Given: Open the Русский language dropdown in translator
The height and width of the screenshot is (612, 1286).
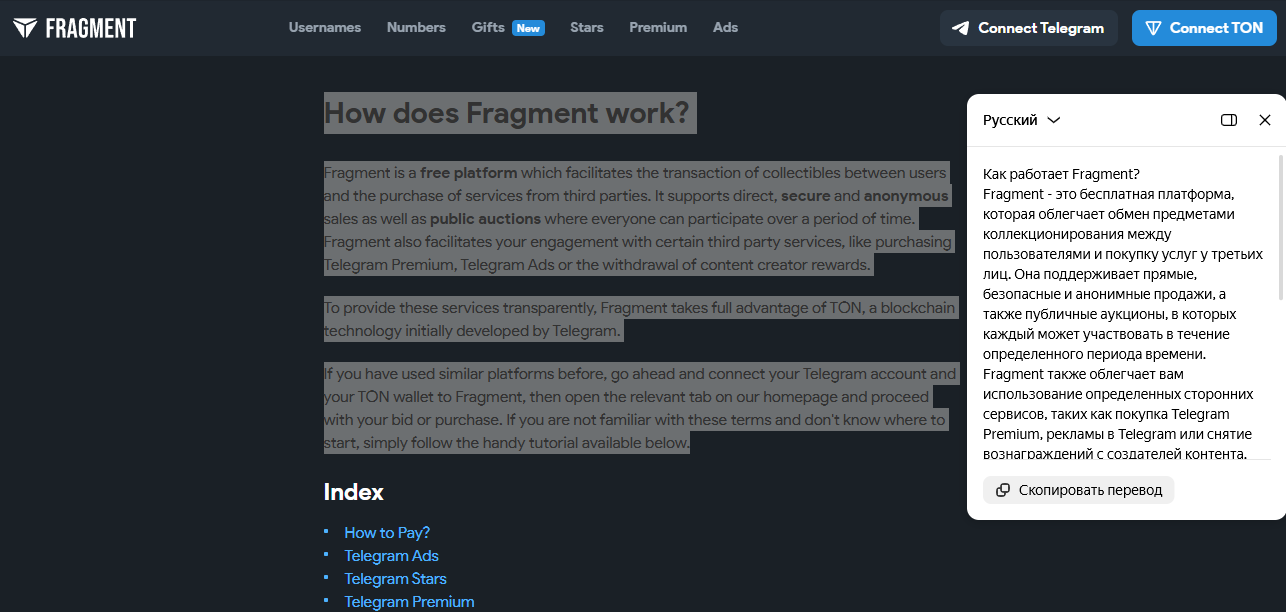Looking at the screenshot, I should tap(1021, 120).
